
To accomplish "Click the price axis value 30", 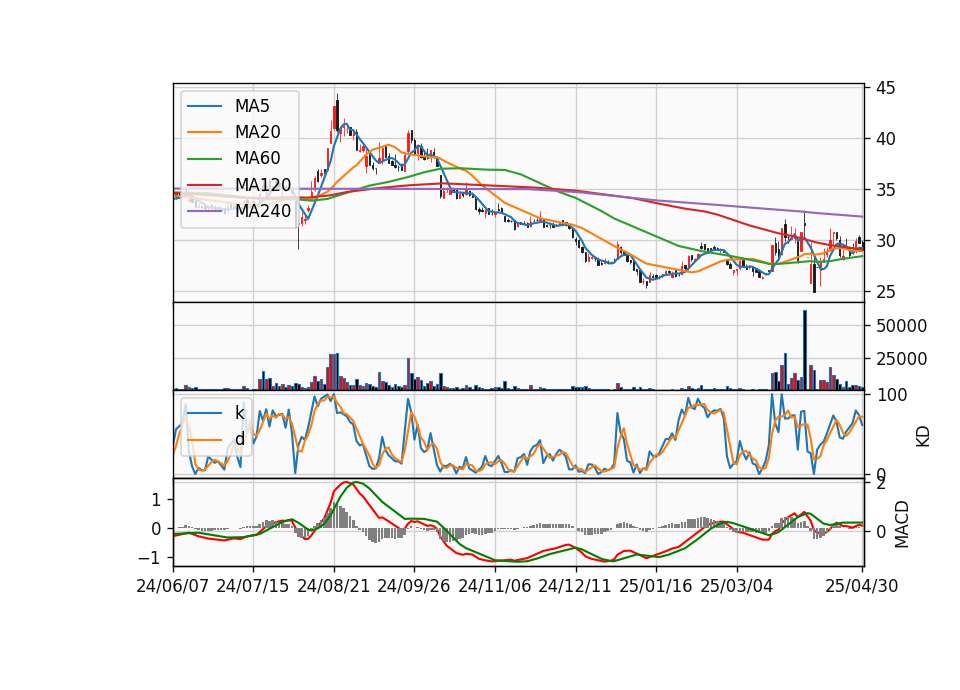I will point(886,241).
